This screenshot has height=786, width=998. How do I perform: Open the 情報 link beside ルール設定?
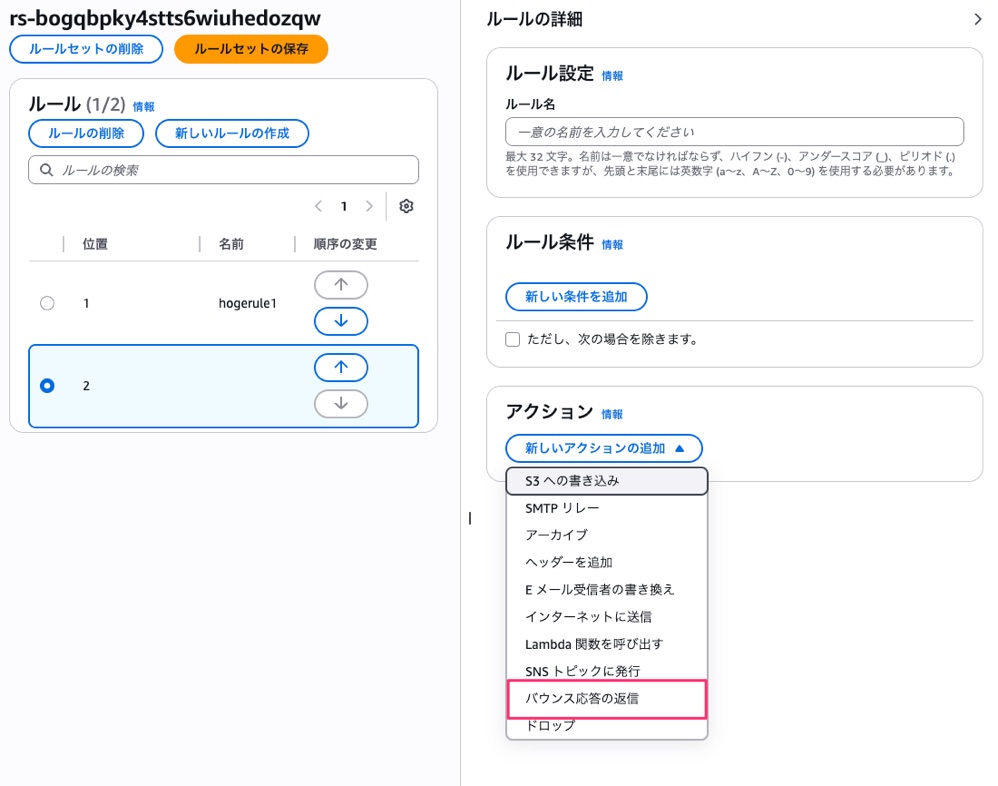click(612, 76)
